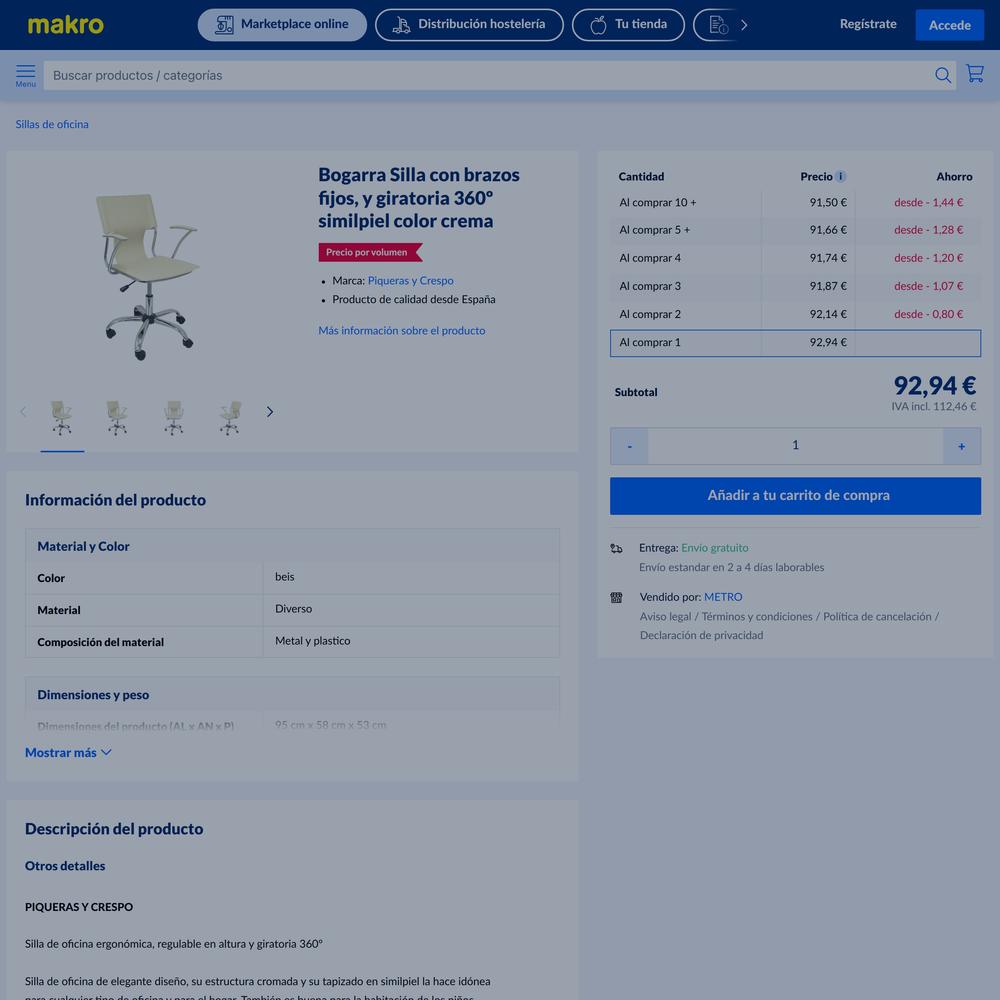Viewport: 1000px width, 1000px height.
Task: Click the 92,94 € subtotal amount
Action: pos(934,386)
